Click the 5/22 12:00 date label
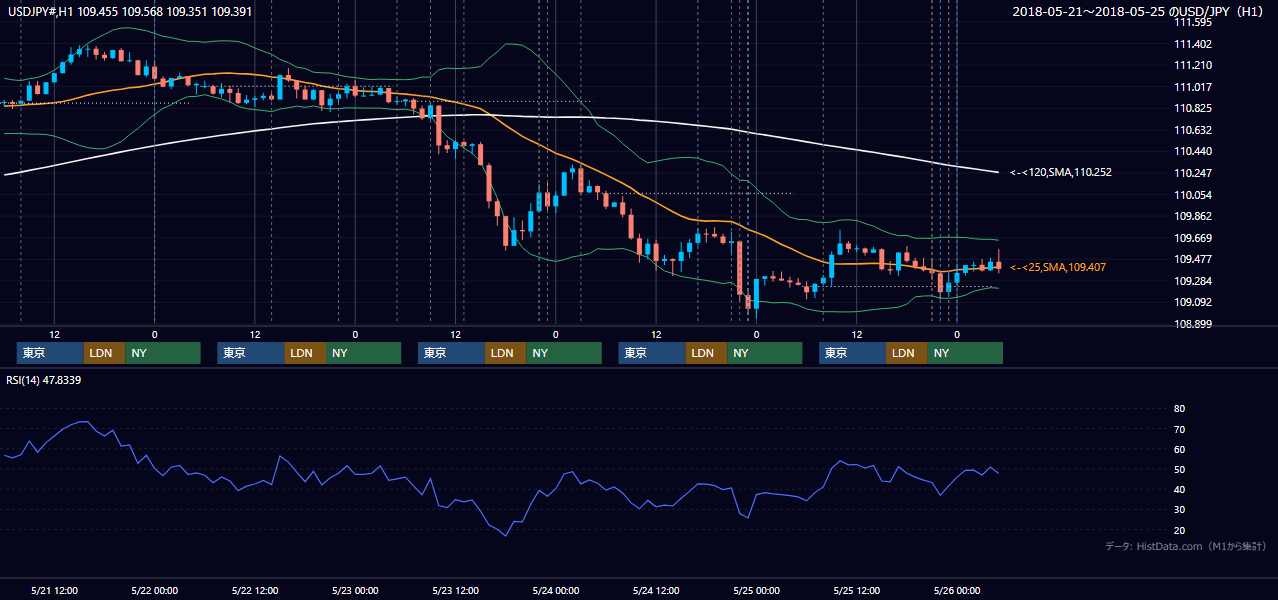This screenshot has height=600, width=1278. pos(255,590)
